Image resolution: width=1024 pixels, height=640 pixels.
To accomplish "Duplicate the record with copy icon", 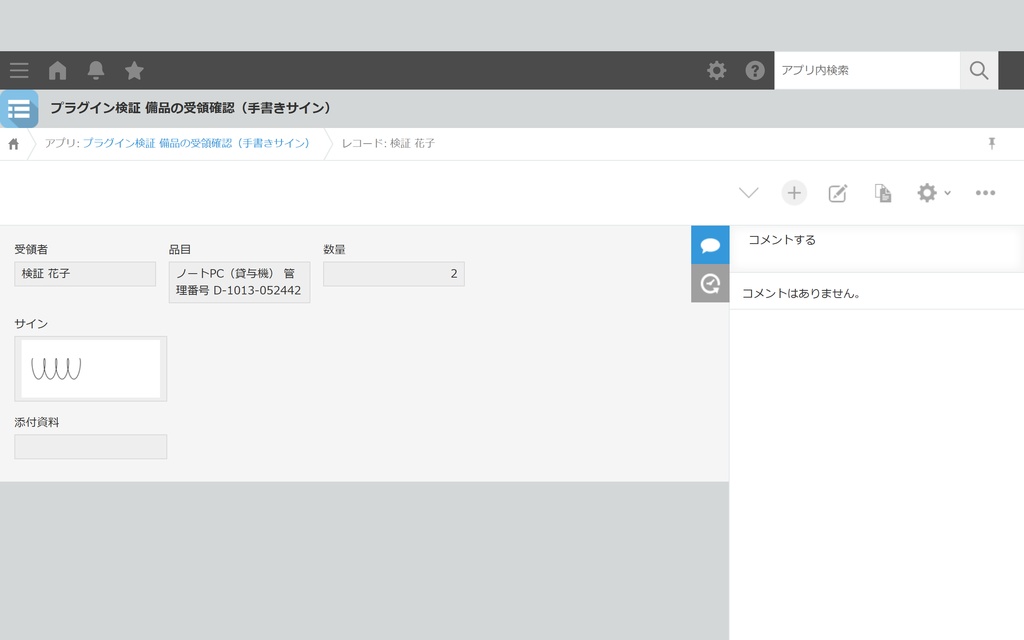I will click(882, 193).
